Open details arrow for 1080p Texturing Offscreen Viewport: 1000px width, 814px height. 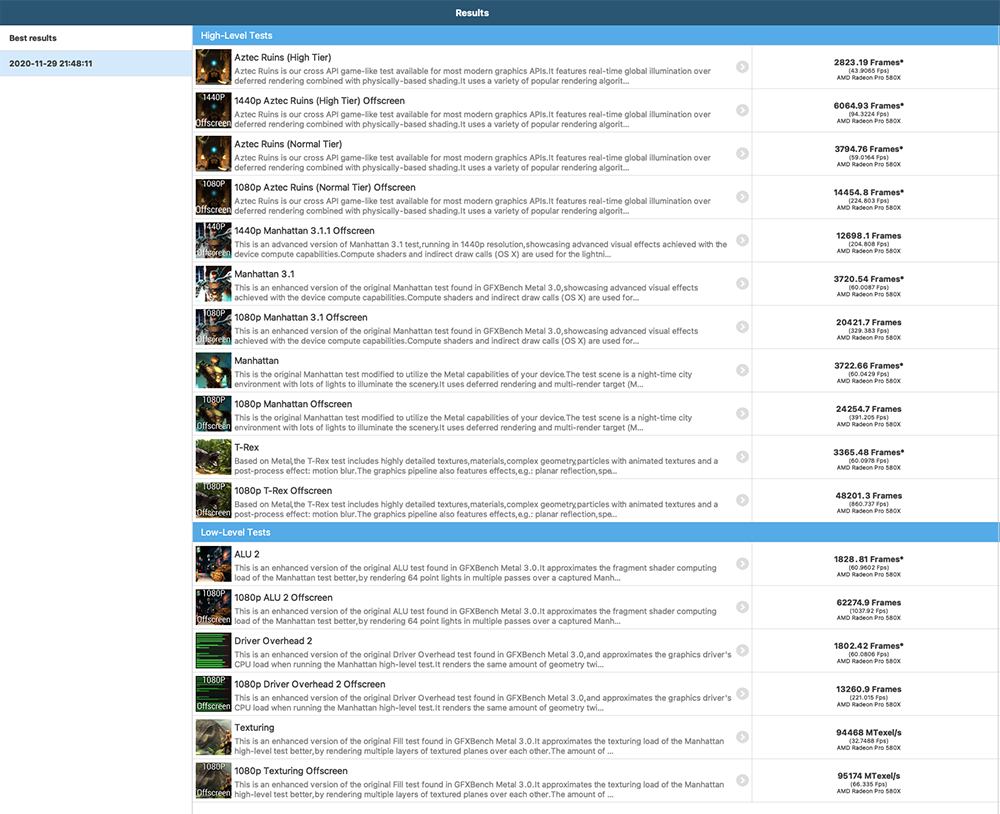coord(742,781)
